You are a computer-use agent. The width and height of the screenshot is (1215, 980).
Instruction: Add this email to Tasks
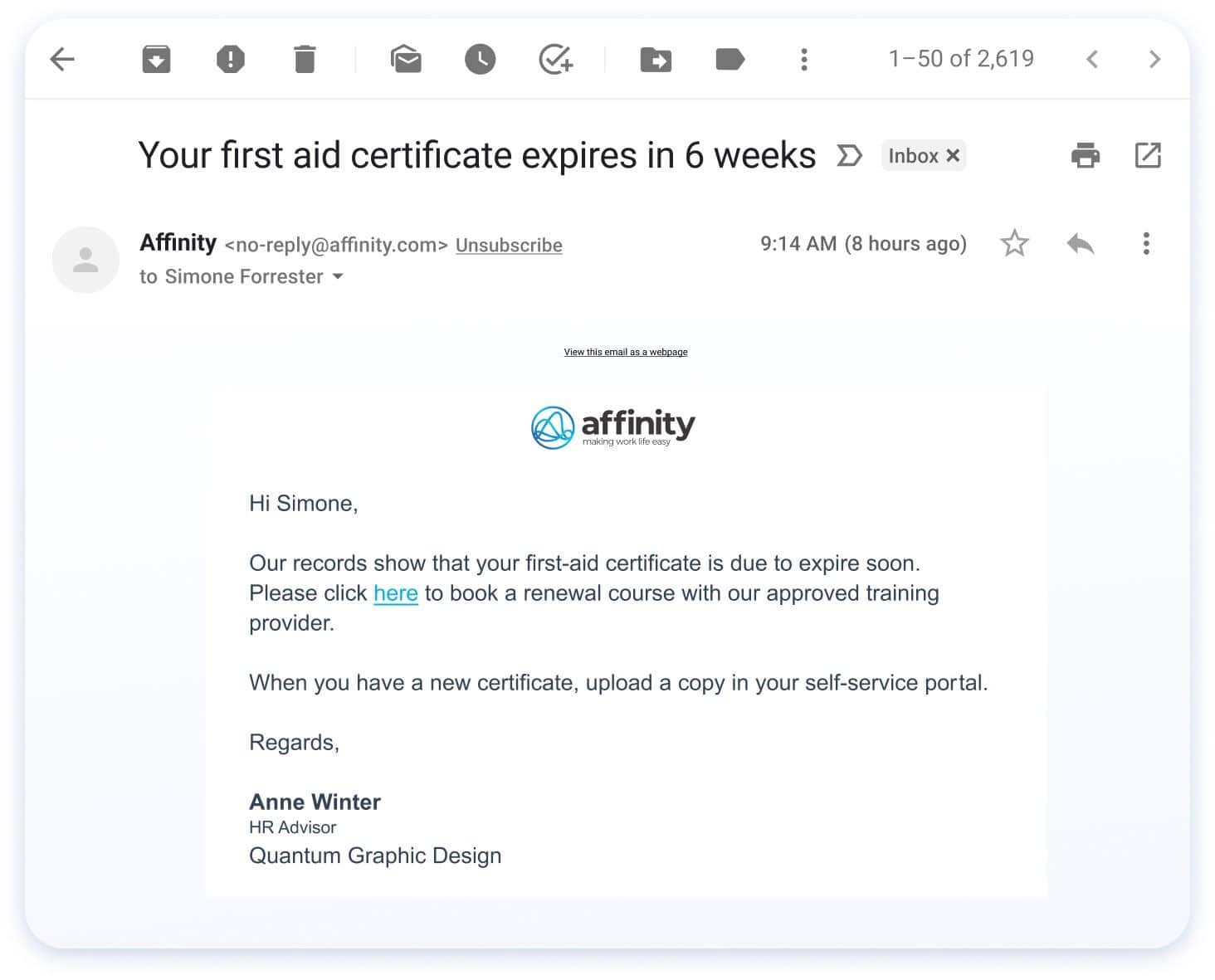pyautogui.click(x=555, y=59)
